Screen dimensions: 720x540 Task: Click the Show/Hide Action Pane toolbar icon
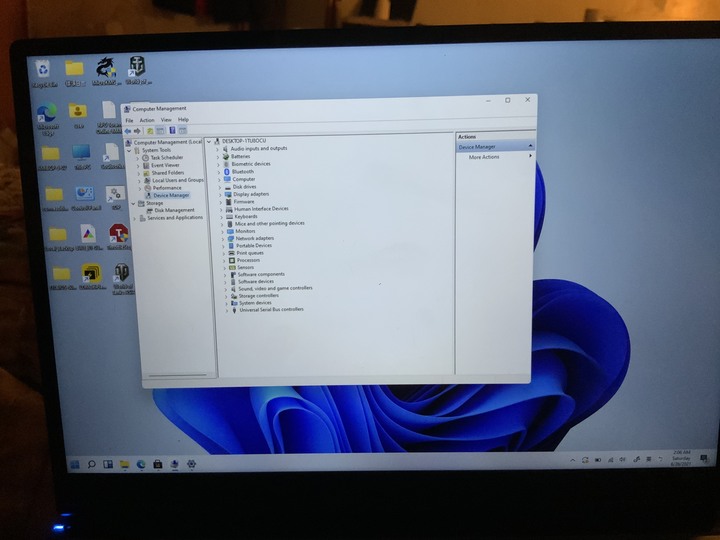(183, 130)
